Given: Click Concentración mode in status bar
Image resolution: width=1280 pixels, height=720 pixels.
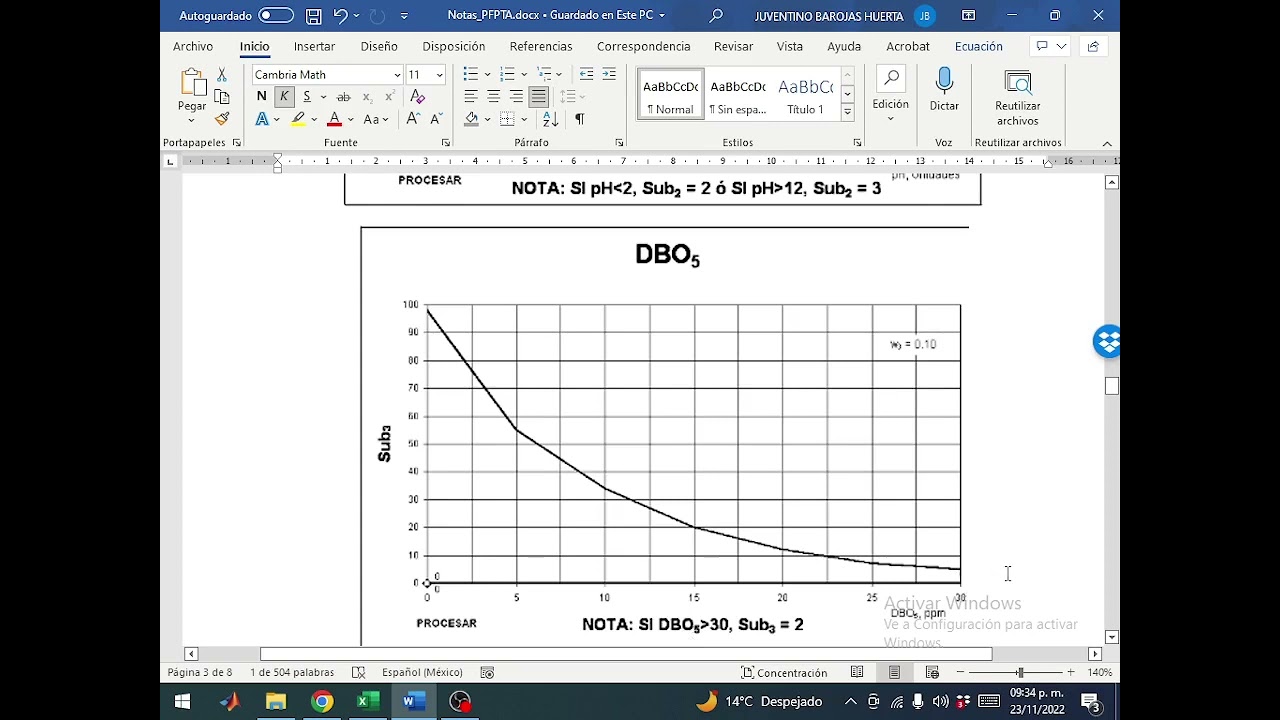Looking at the screenshot, I should coord(784,673).
